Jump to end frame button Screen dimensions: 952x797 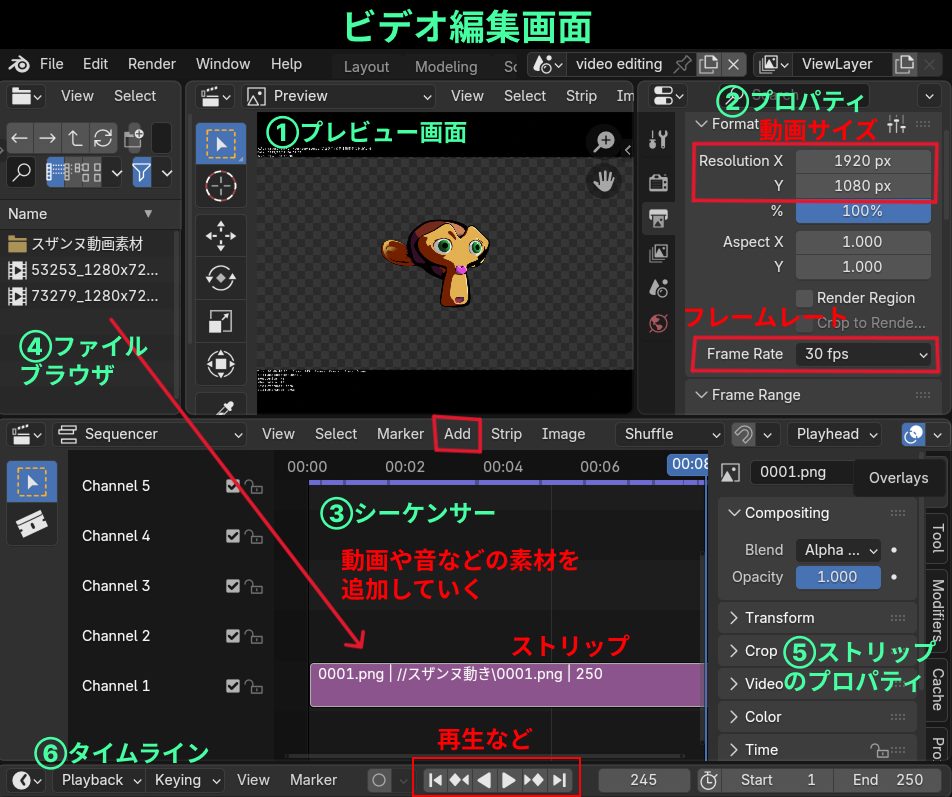[x=559, y=780]
